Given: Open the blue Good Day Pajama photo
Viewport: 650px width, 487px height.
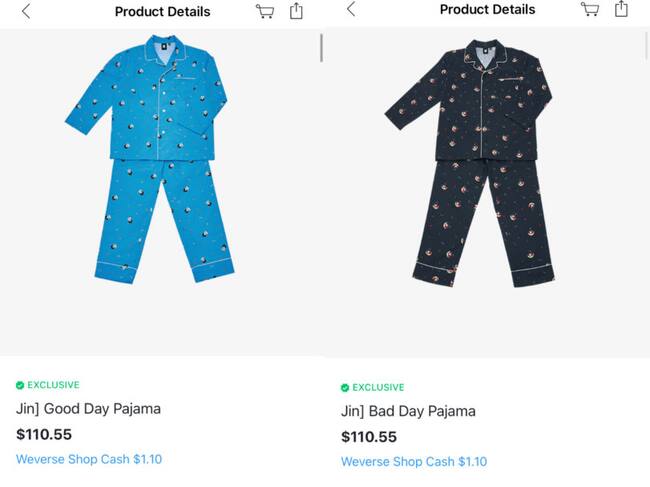Looking at the screenshot, I should (150, 160).
